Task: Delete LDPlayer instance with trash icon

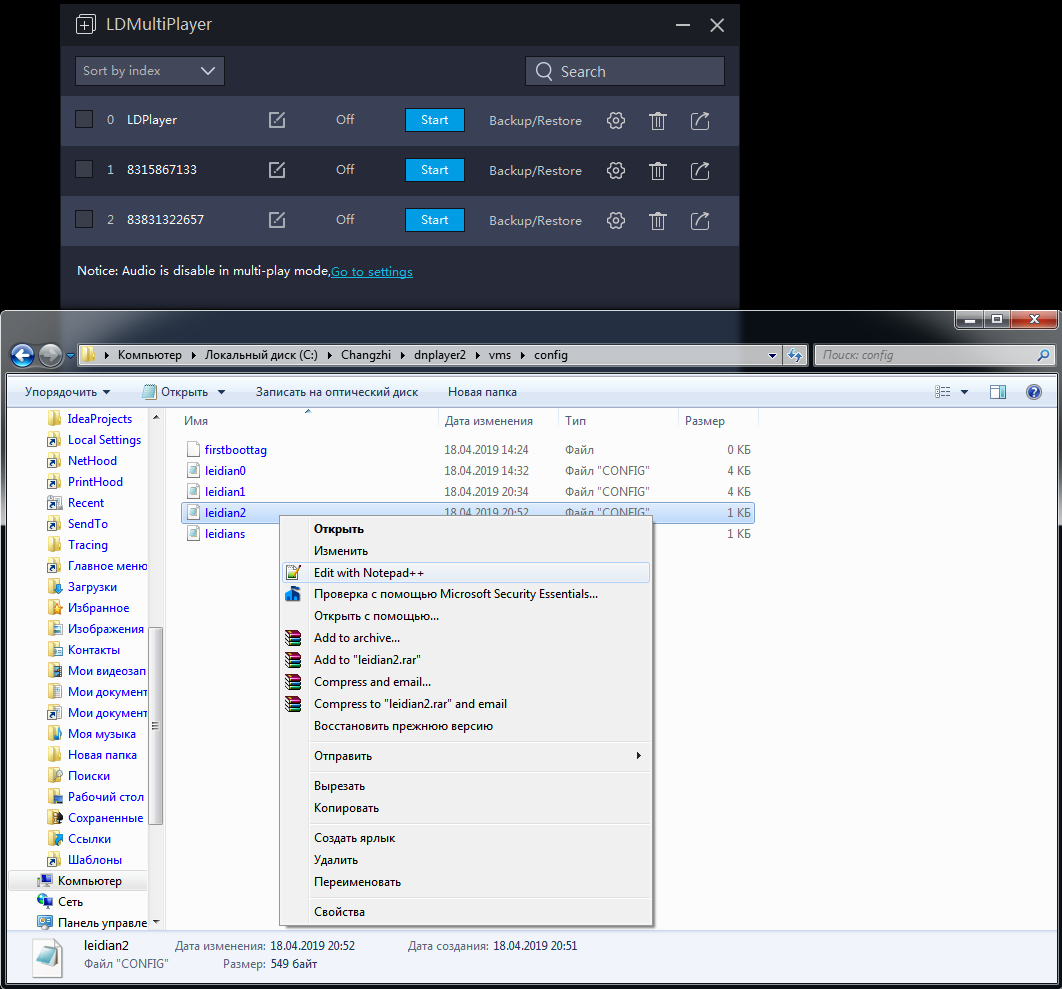Action: (x=658, y=121)
